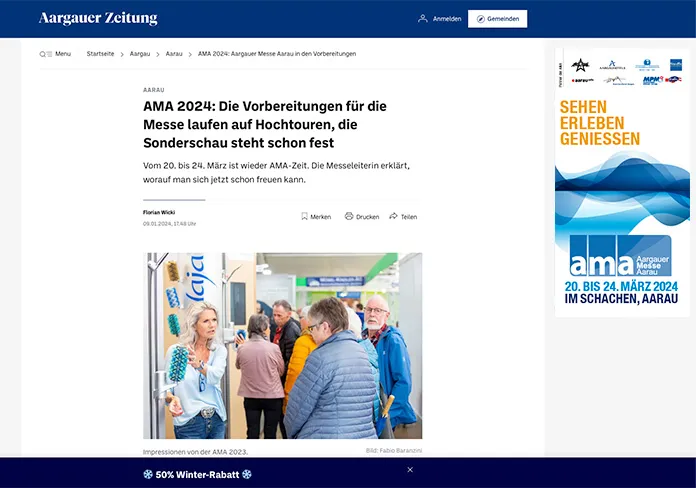This screenshot has width=696, height=488.
Task: Click the snowflake icon right of Winter-Rabatt
Action: (247, 474)
